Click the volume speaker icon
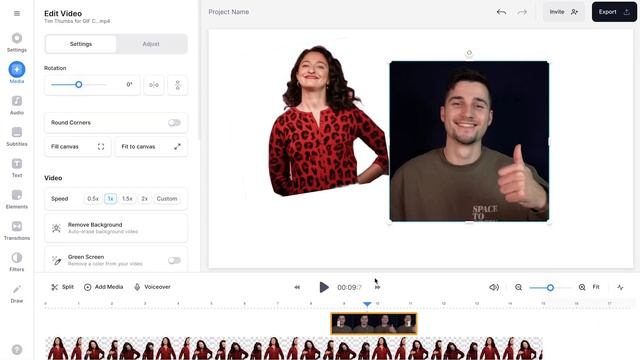This screenshot has height=360, width=640. [x=494, y=287]
